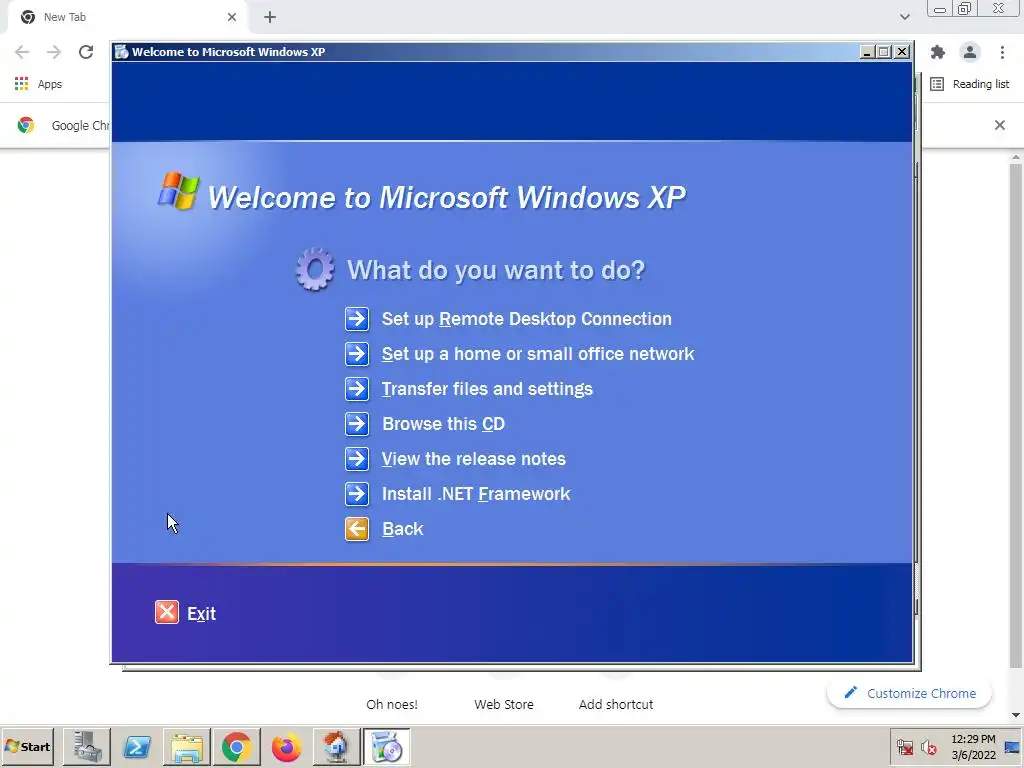The width and height of the screenshot is (1024, 768).
Task: Click arrow icon beside View the release notes
Action: pyautogui.click(x=357, y=459)
